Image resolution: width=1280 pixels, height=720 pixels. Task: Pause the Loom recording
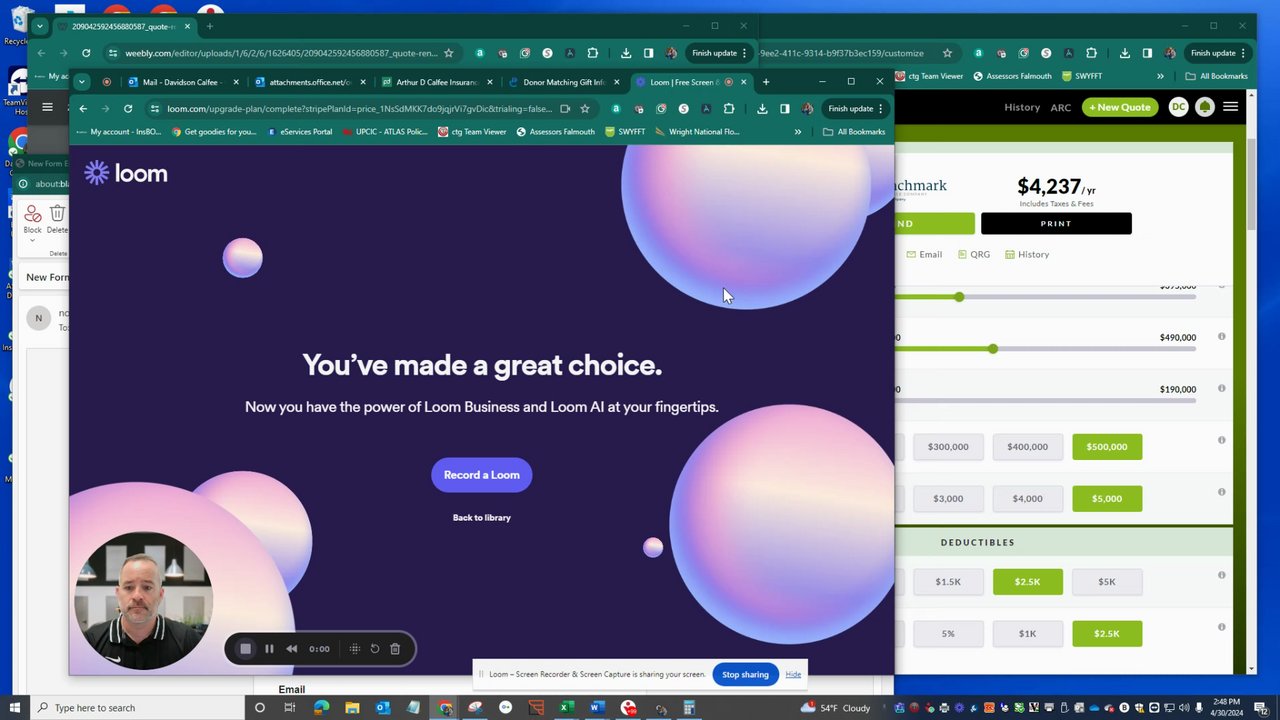click(269, 649)
